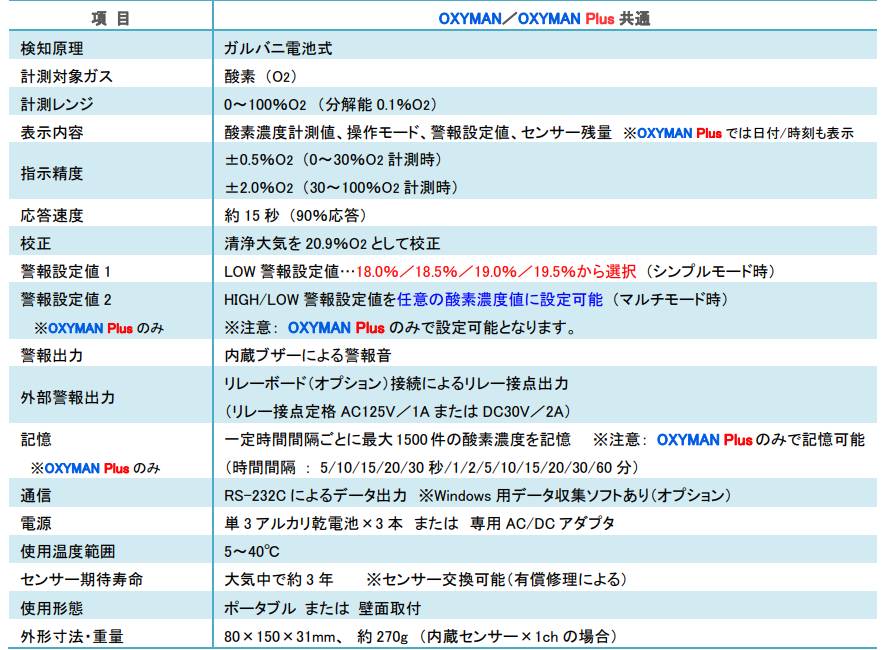Click the value '±0.5%O2（0～30%O2 計測時）'
894x650 pixels.
(x=333, y=160)
